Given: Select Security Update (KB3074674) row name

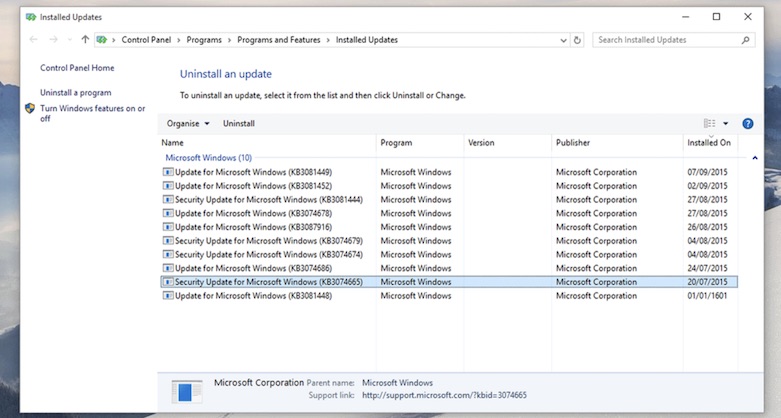Looking at the screenshot, I should coord(269,254).
